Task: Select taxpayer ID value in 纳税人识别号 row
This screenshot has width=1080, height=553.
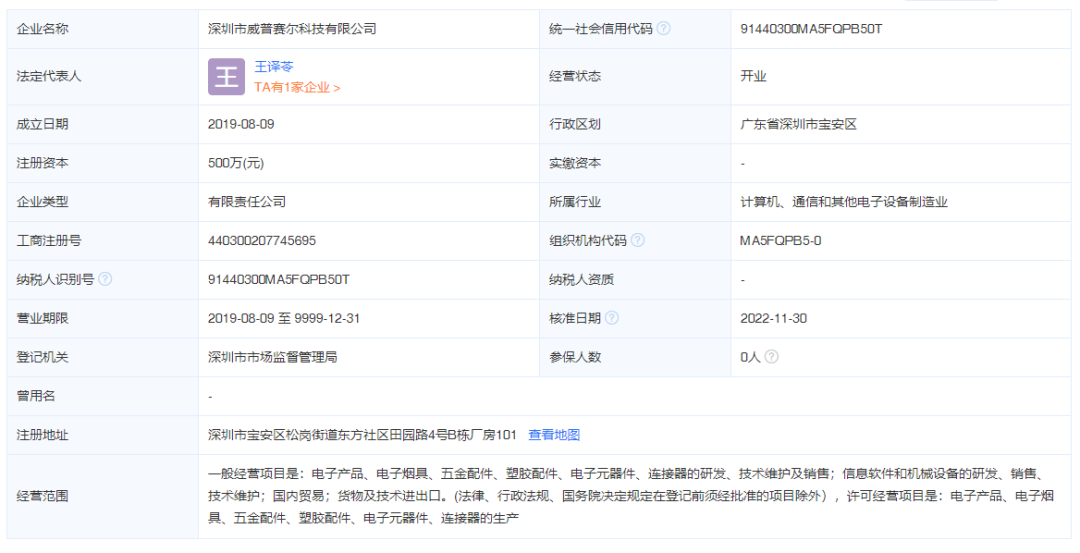Action: (x=279, y=280)
